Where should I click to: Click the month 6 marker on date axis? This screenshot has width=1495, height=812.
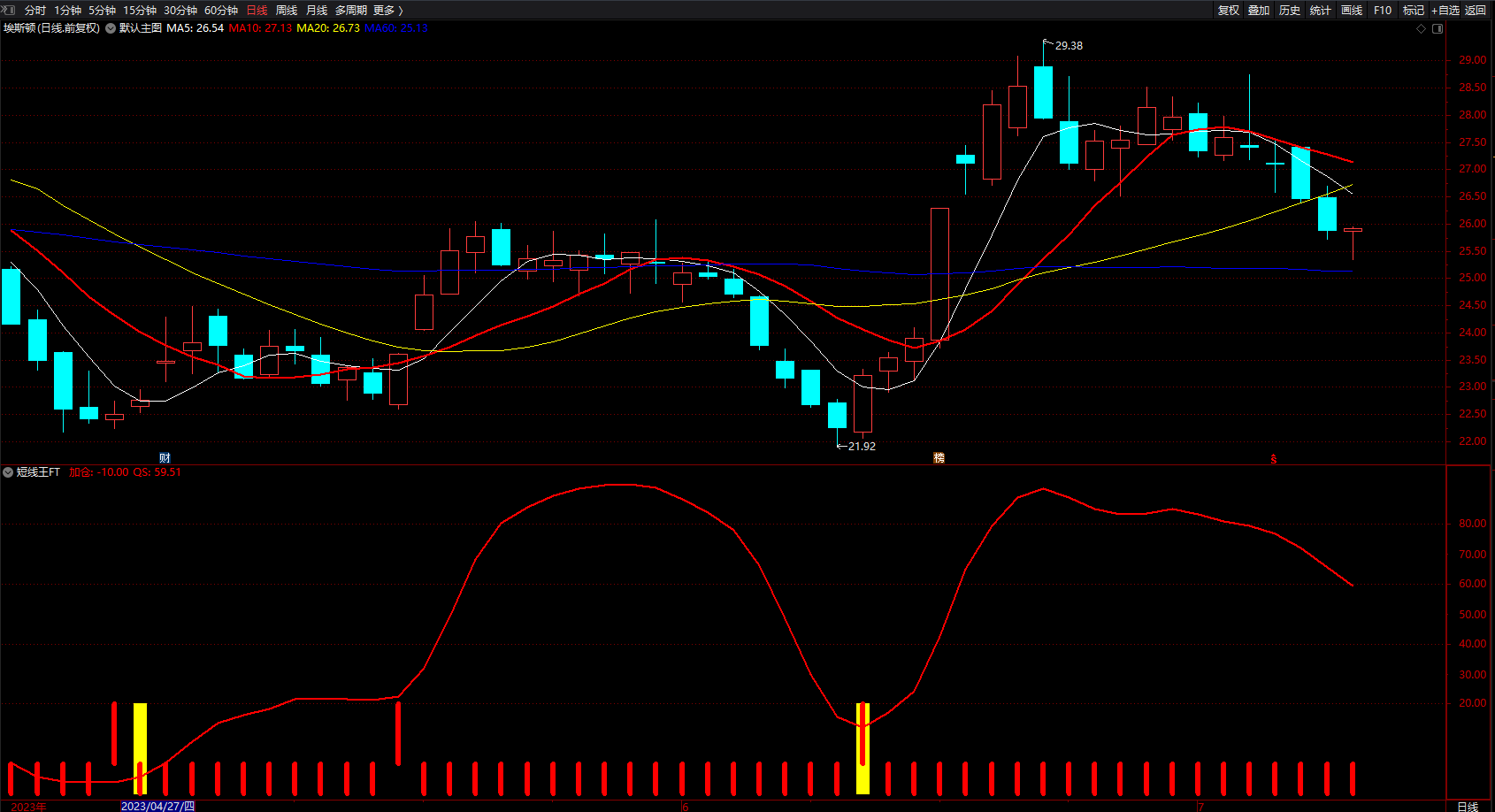pyautogui.click(x=685, y=806)
